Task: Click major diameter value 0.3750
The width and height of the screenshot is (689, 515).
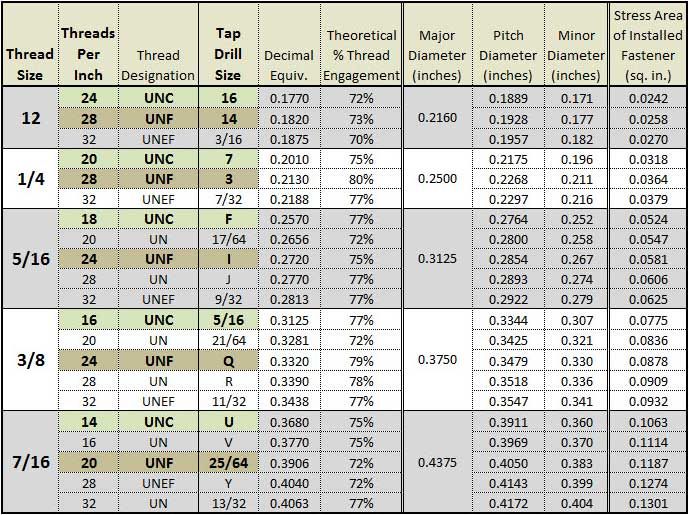Action: pyautogui.click(x=438, y=360)
